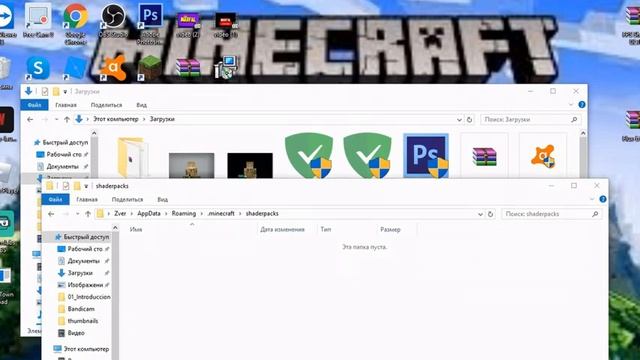Expand address bar history in shaderpacks window
Screen dimensions: 640x360
480,214
